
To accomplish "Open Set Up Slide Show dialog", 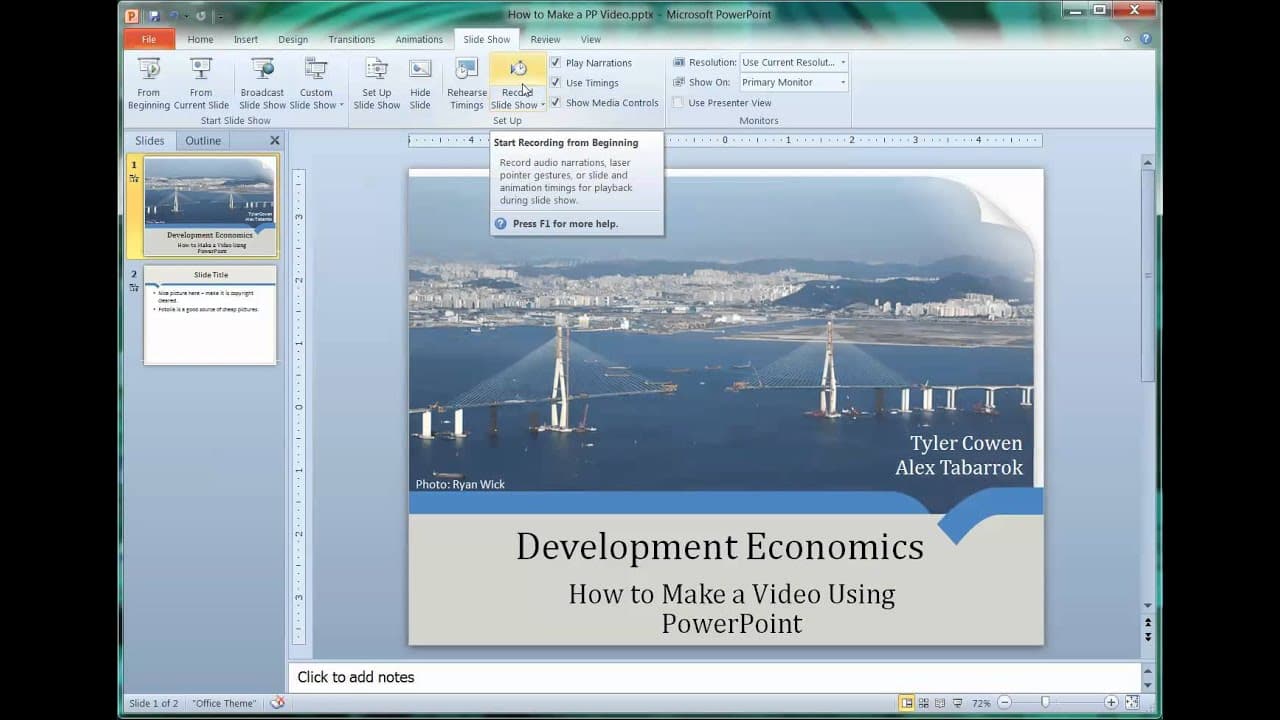I will [376, 84].
